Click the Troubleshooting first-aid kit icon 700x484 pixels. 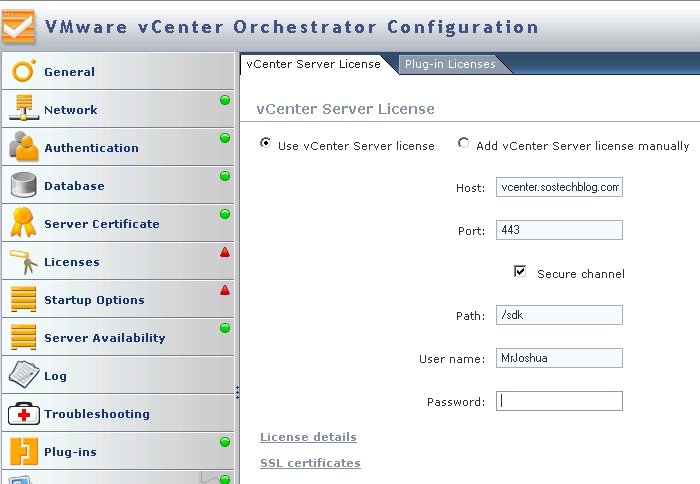24,413
